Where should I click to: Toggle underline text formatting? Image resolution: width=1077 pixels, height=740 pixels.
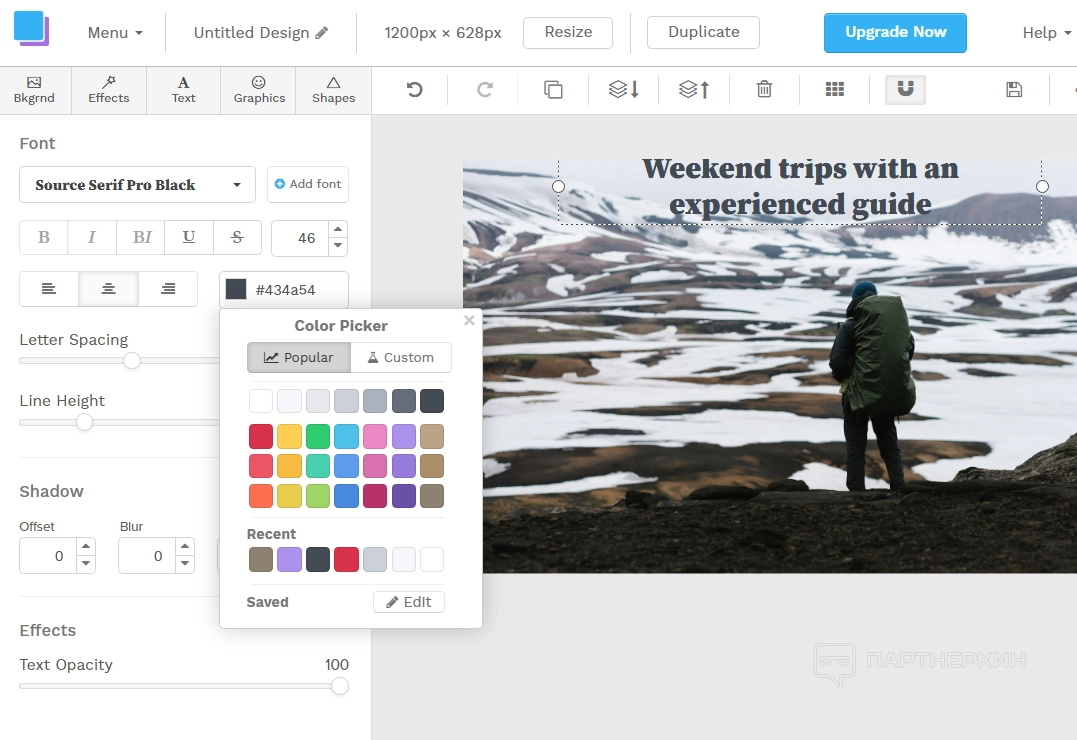coord(188,238)
